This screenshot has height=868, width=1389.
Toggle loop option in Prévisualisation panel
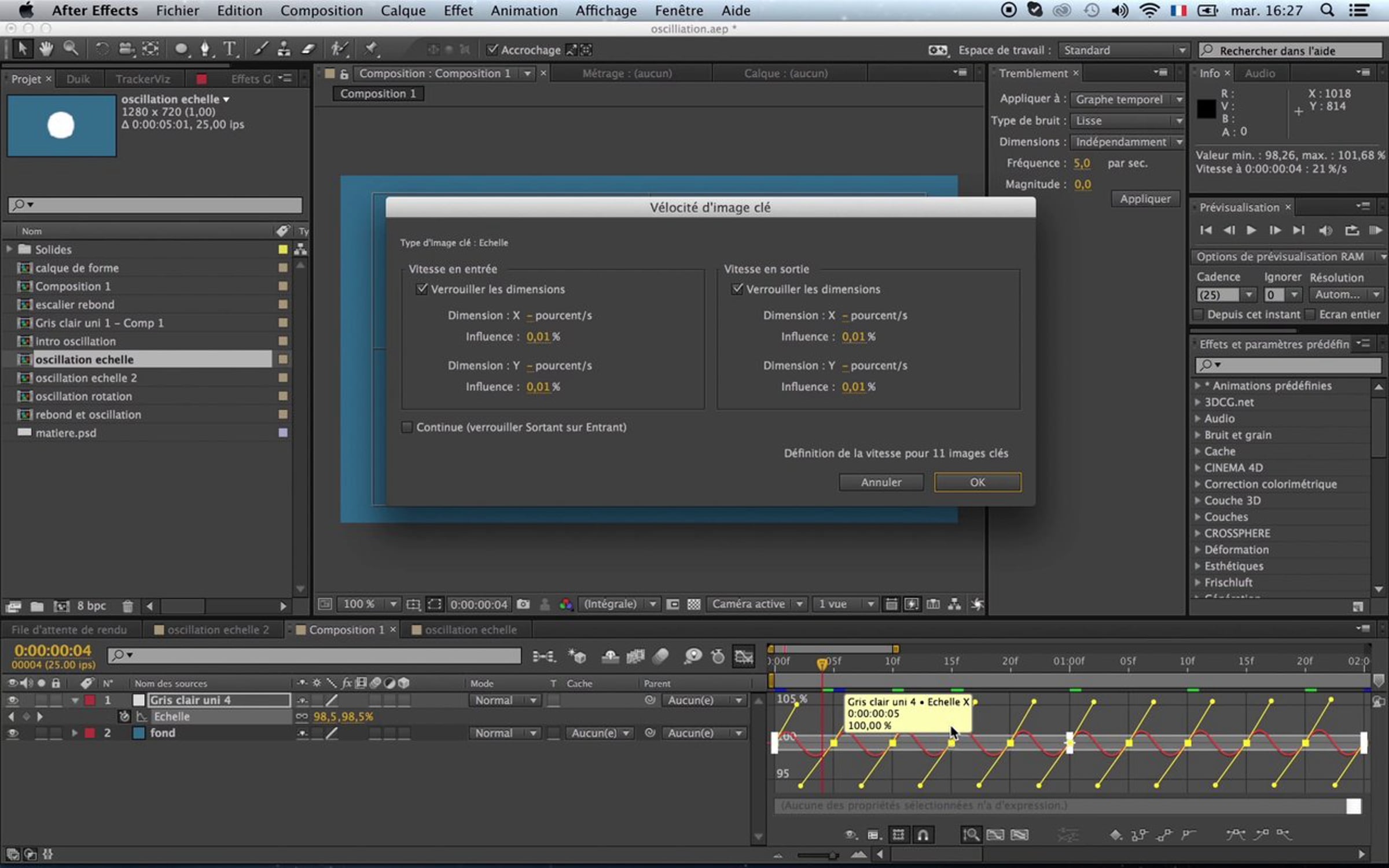point(1351,230)
